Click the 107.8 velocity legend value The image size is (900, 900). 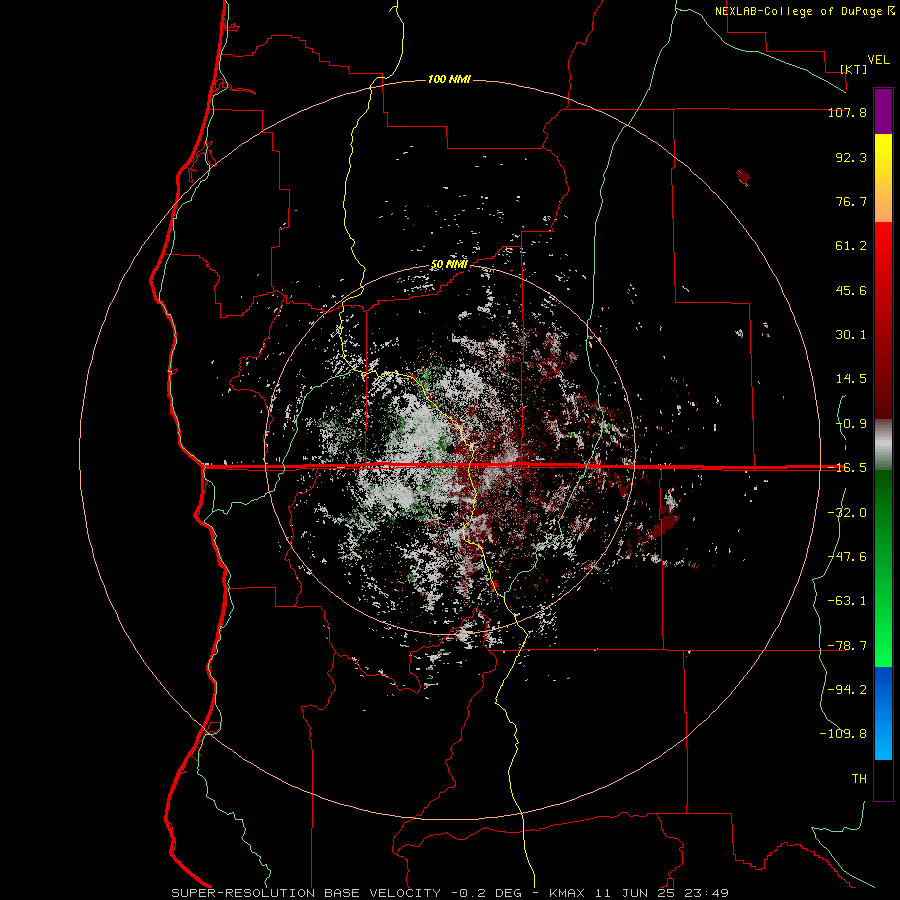pos(847,113)
